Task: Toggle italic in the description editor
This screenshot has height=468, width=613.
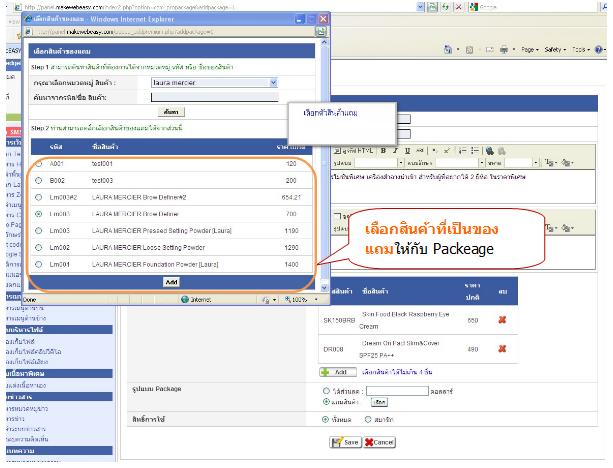Action: pyautogui.click(x=395, y=151)
